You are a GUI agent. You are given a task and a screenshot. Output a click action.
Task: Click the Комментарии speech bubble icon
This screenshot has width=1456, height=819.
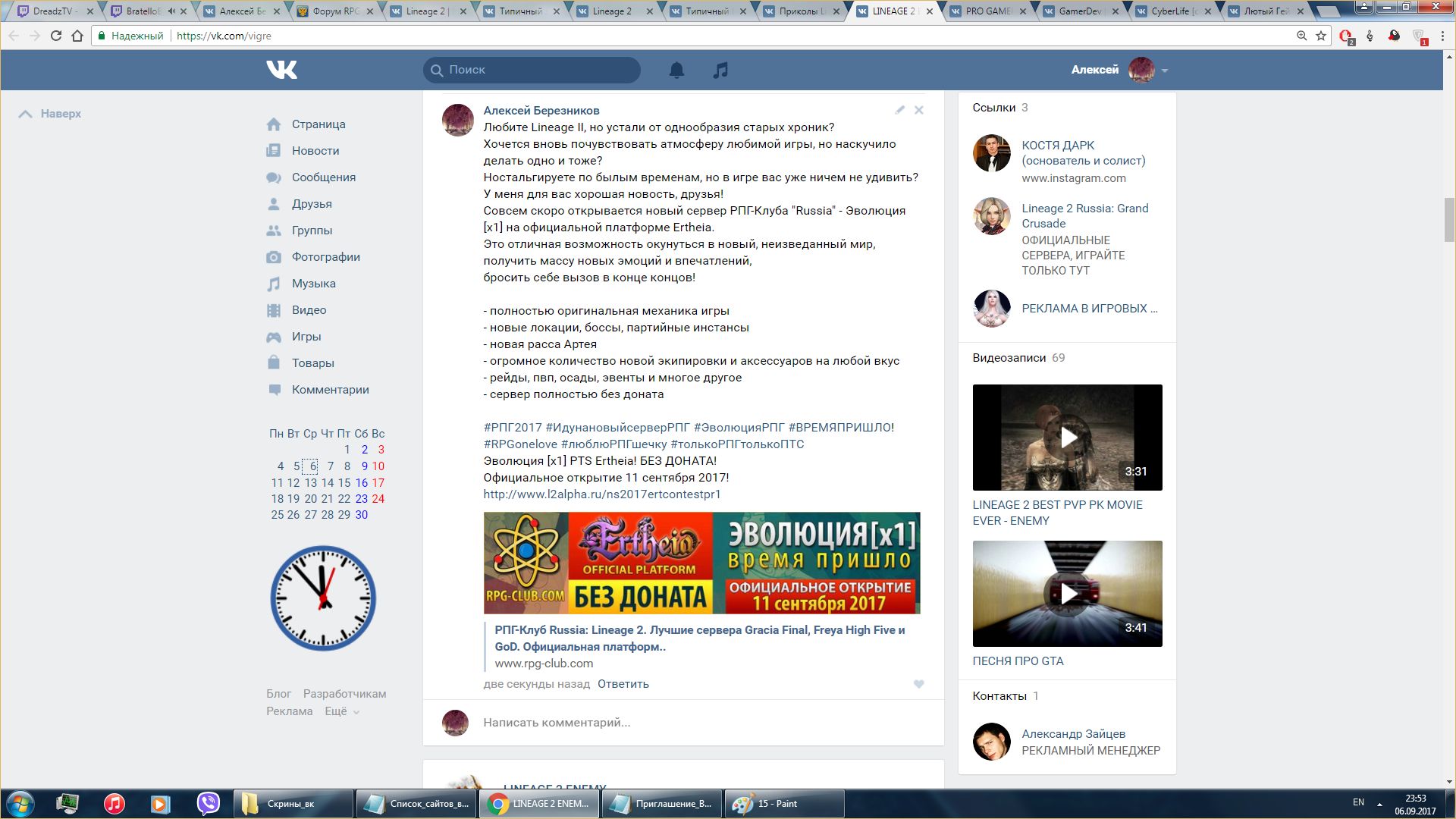click(x=274, y=390)
